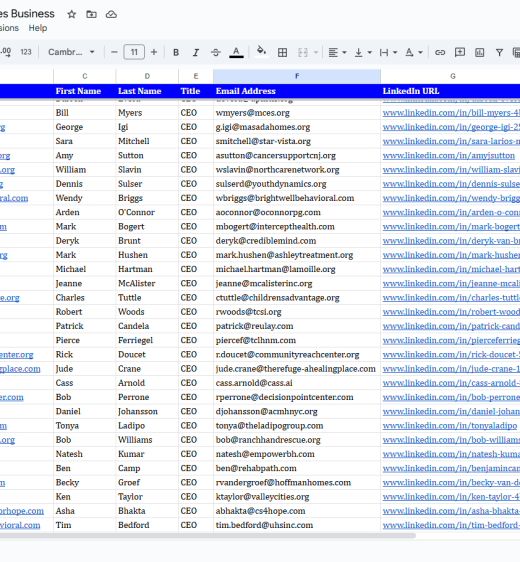Screen dimensions: 520x562
Task: Expand merge cells dropdown arrow
Action: click(316, 53)
